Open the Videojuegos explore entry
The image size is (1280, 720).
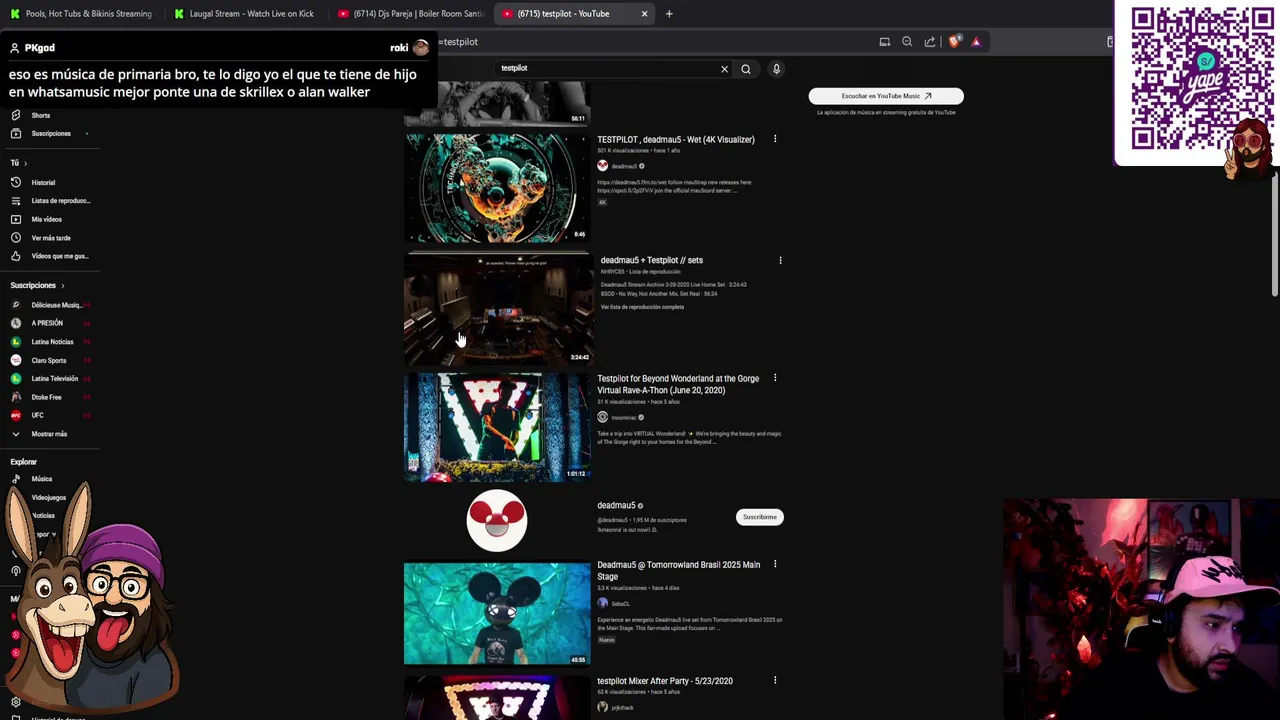tap(48, 497)
